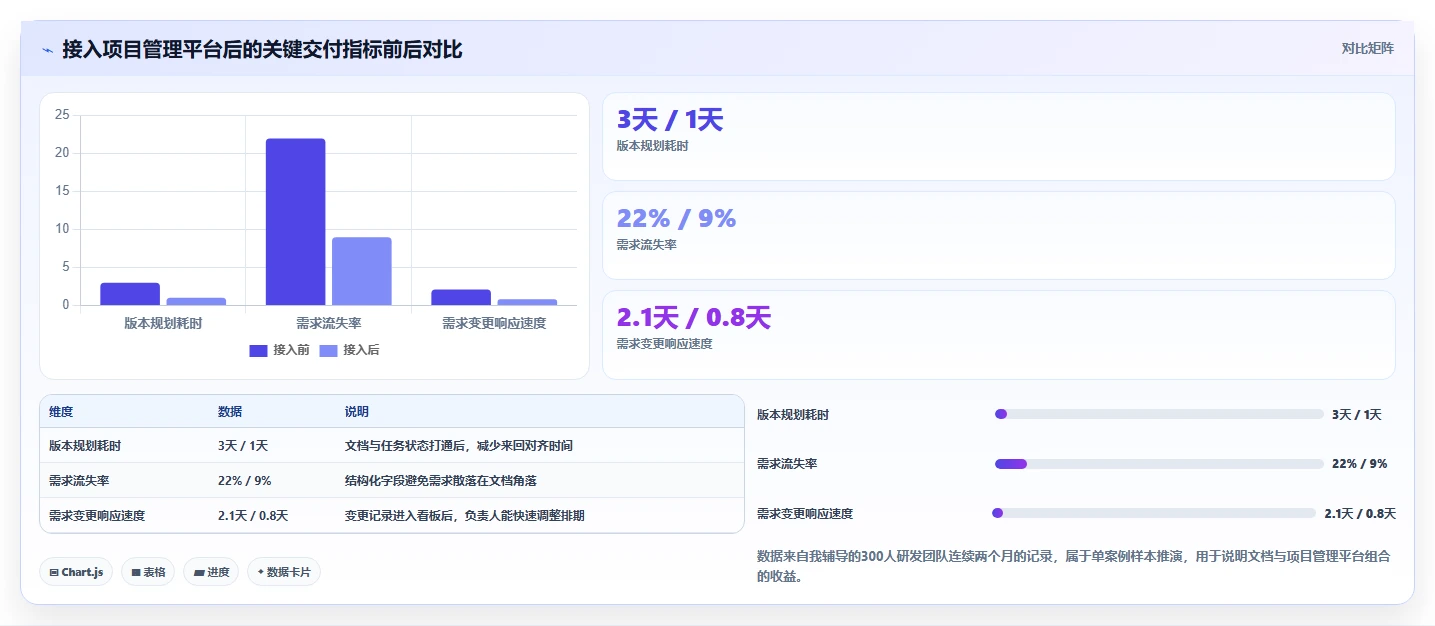Click the 版本规划耗时 chart axis label

click(163, 323)
